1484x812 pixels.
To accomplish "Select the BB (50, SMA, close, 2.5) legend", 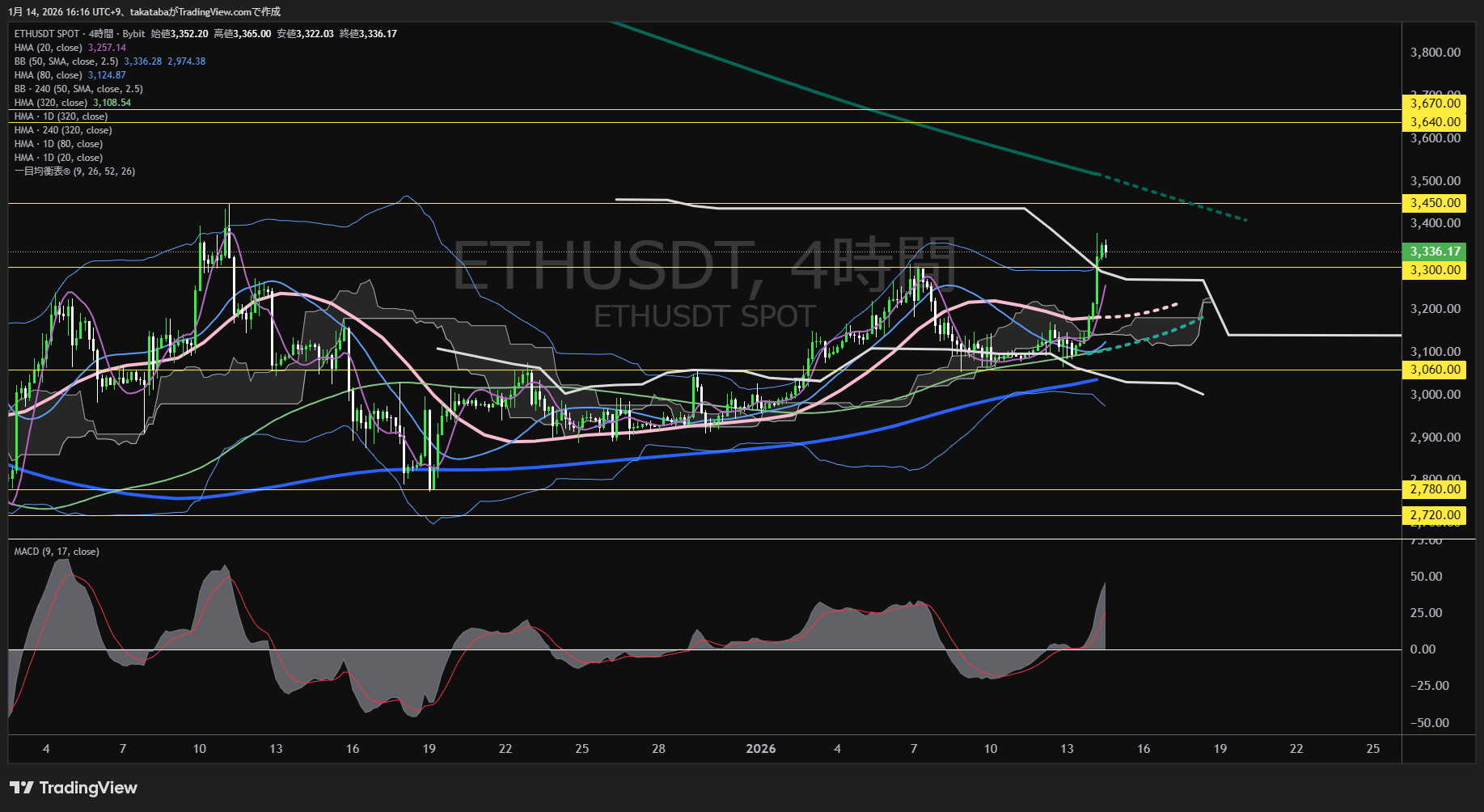I will click(x=66, y=61).
